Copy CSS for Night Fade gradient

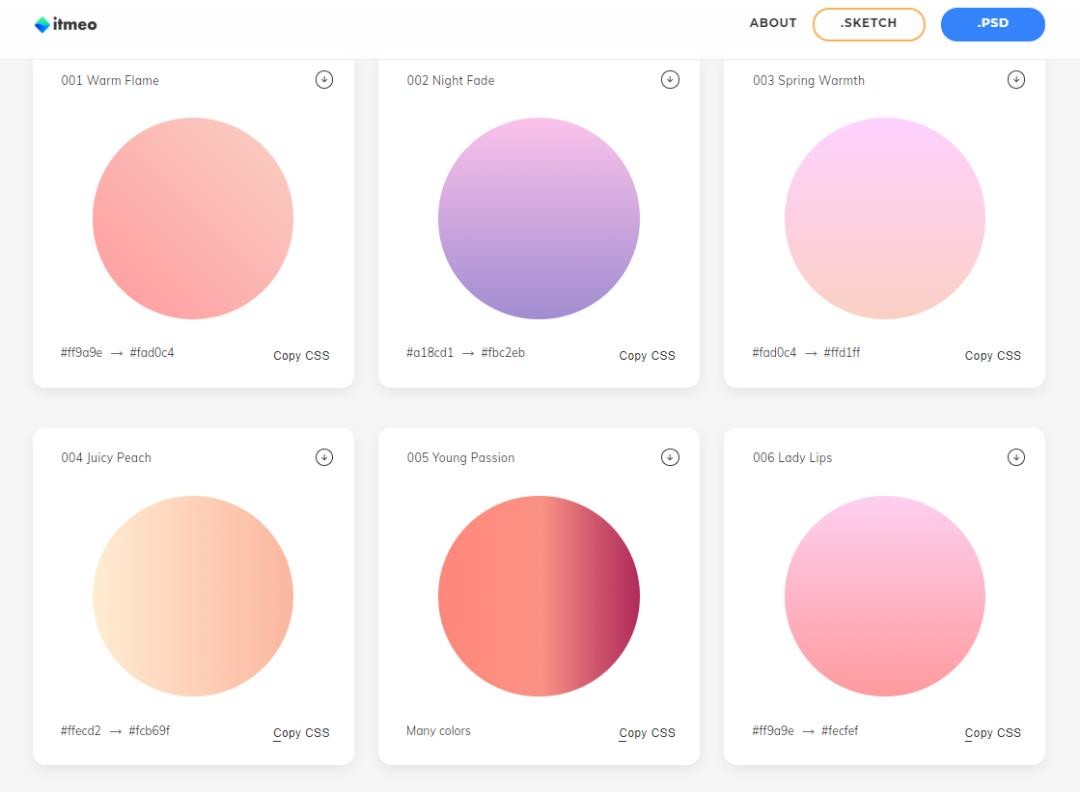[647, 355]
